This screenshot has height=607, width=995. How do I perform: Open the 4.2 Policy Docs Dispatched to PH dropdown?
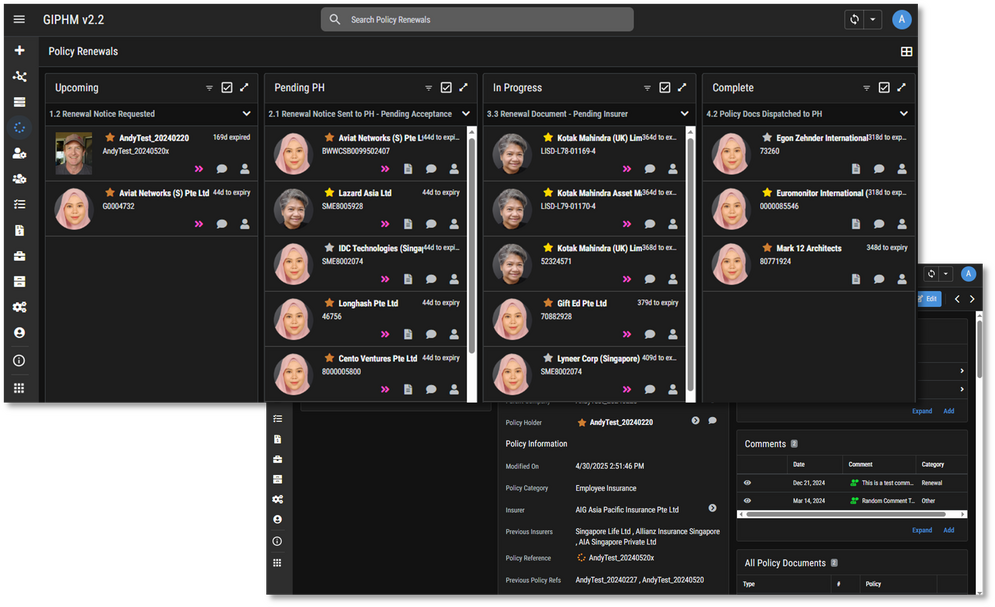click(904, 114)
